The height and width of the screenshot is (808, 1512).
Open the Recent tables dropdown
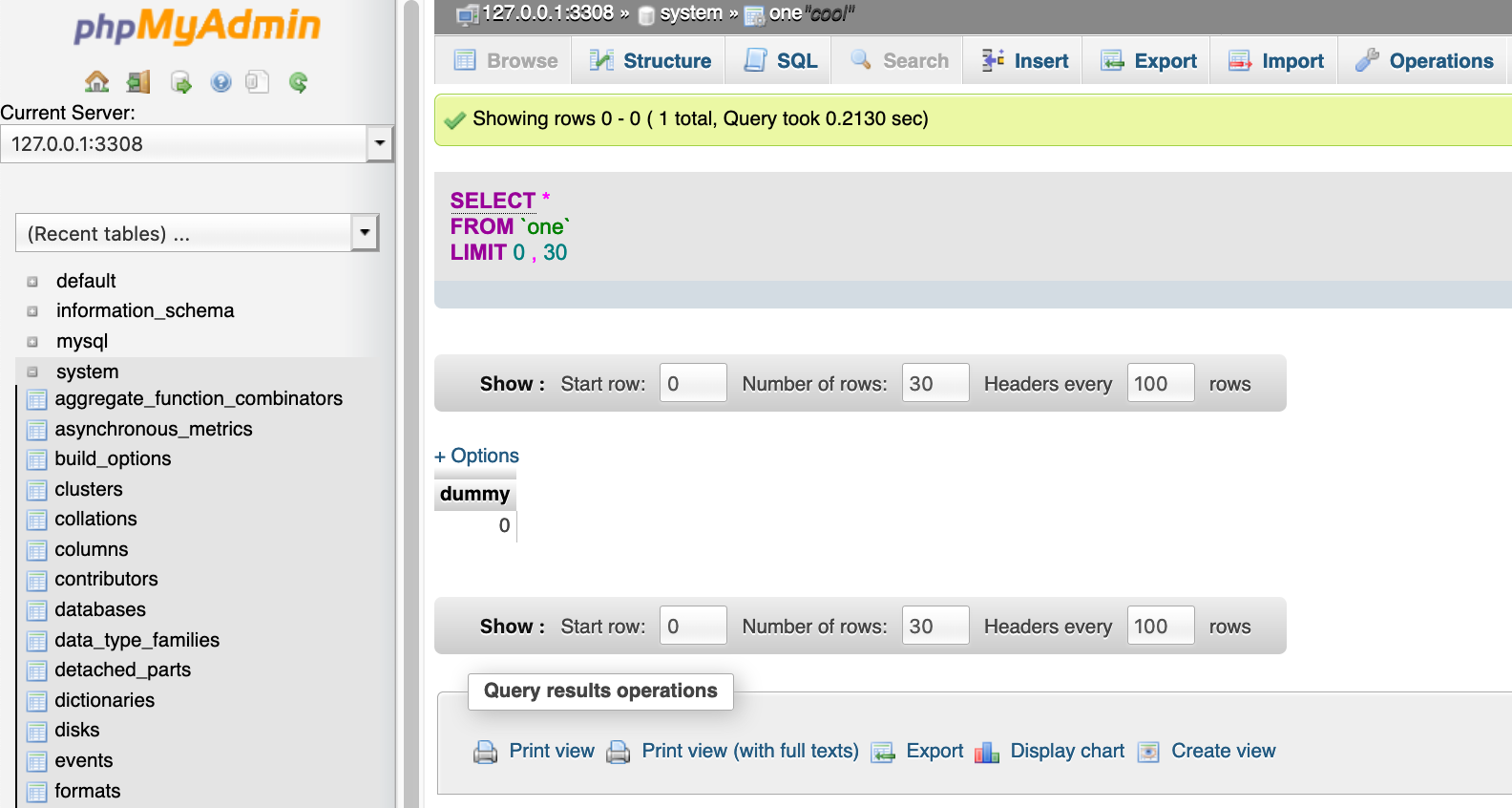coord(365,232)
